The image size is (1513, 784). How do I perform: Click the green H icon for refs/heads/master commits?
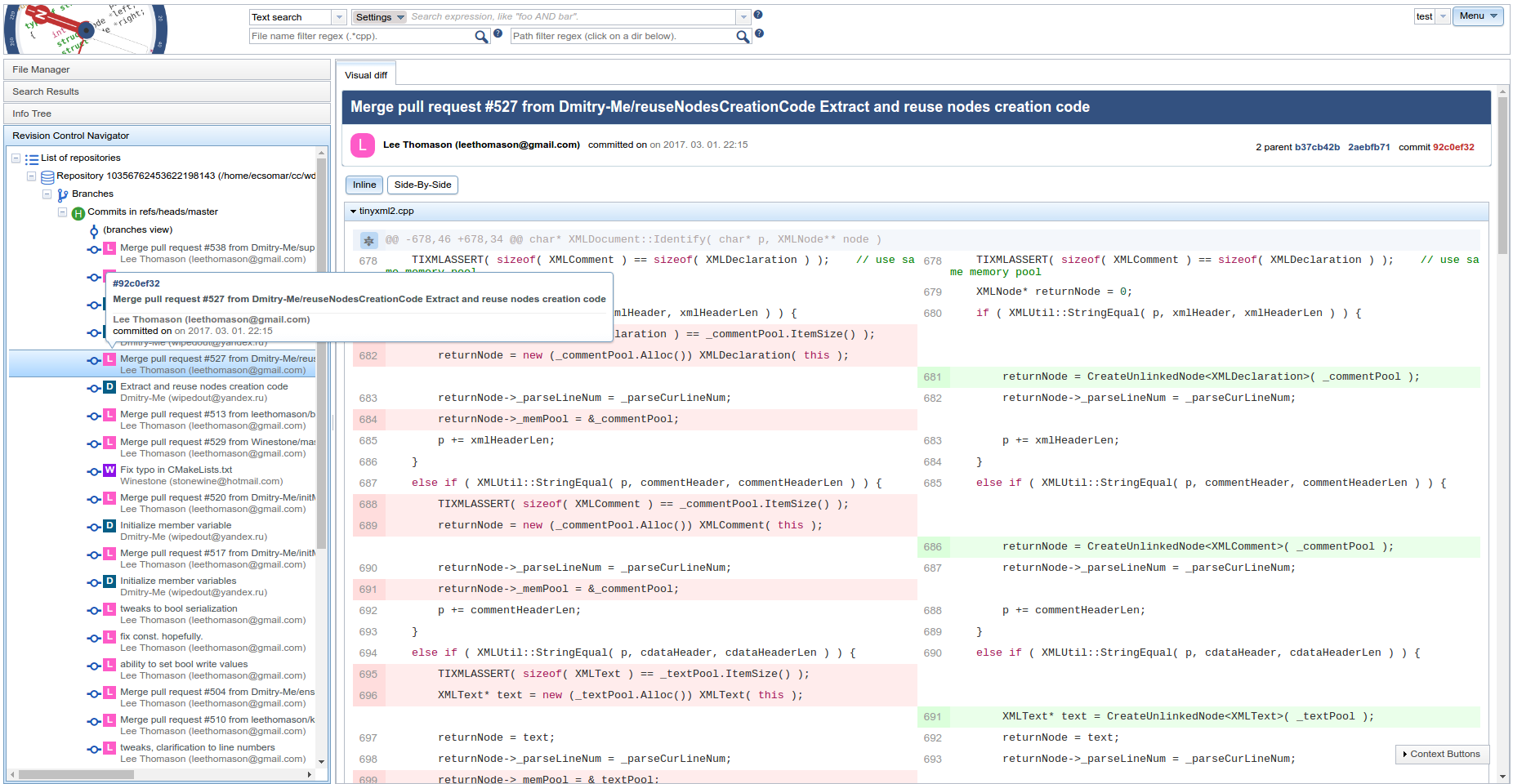coord(78,213)
